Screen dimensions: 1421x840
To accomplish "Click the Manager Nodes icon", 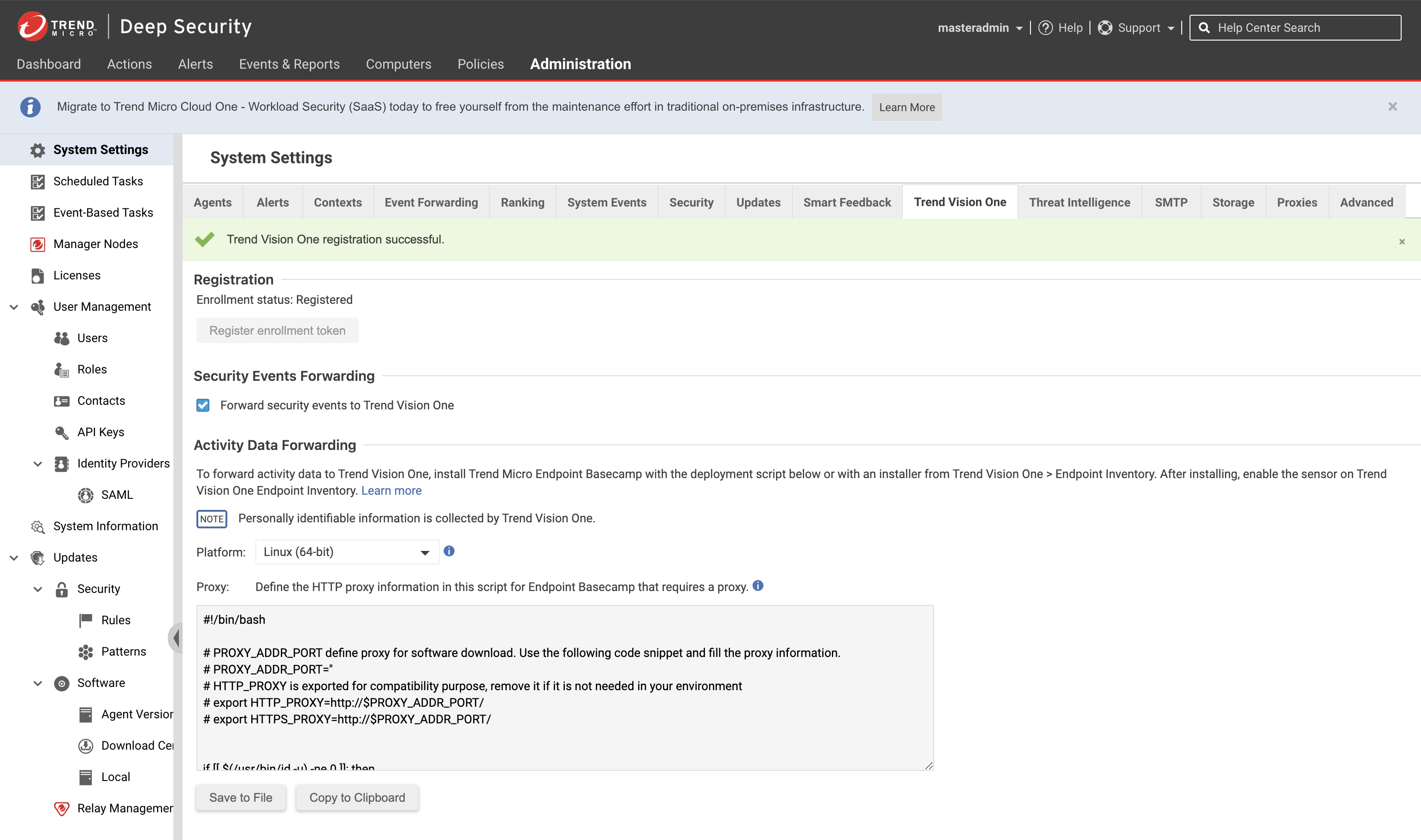I will pos(37,244).
